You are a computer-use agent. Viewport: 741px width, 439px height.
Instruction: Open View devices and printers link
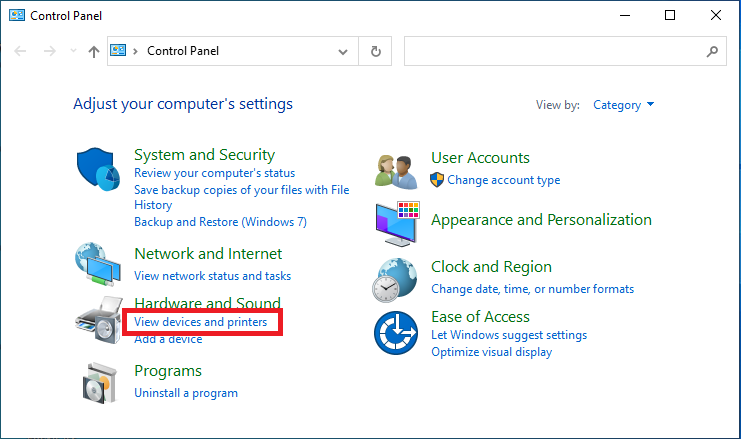(x=200, y=322)
